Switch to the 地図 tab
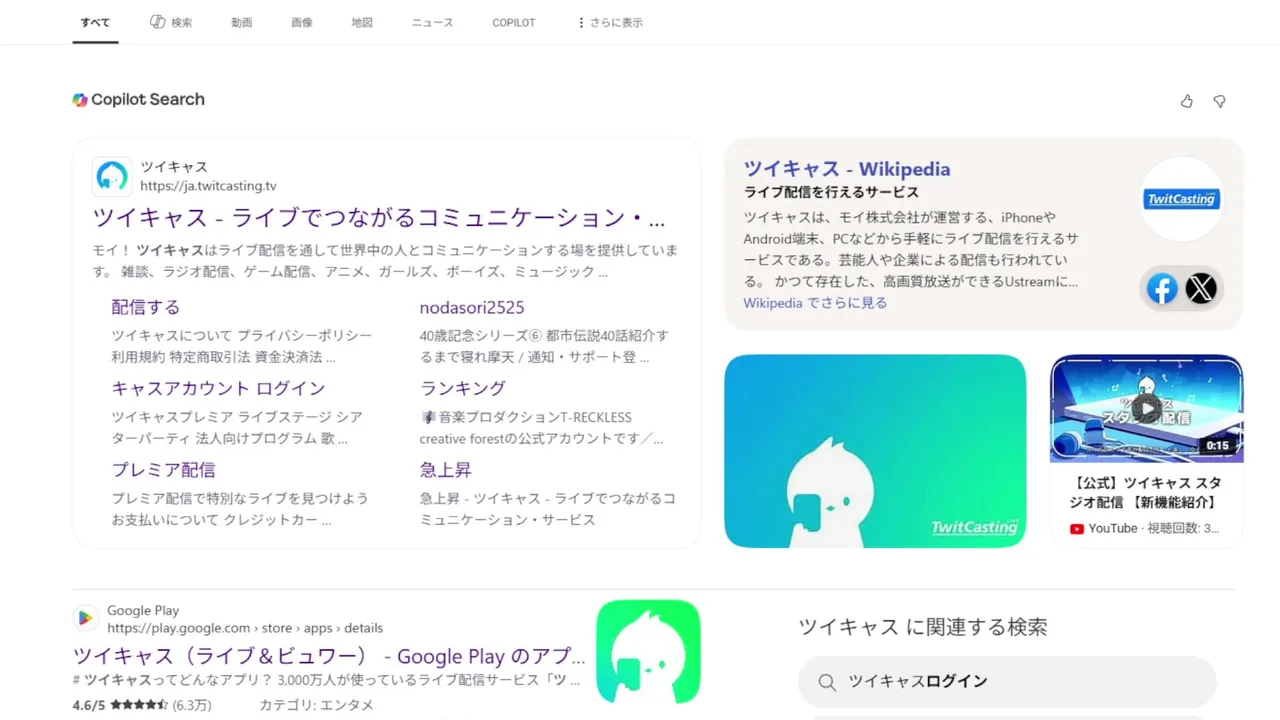1280x720 pixels. (362, 22)
